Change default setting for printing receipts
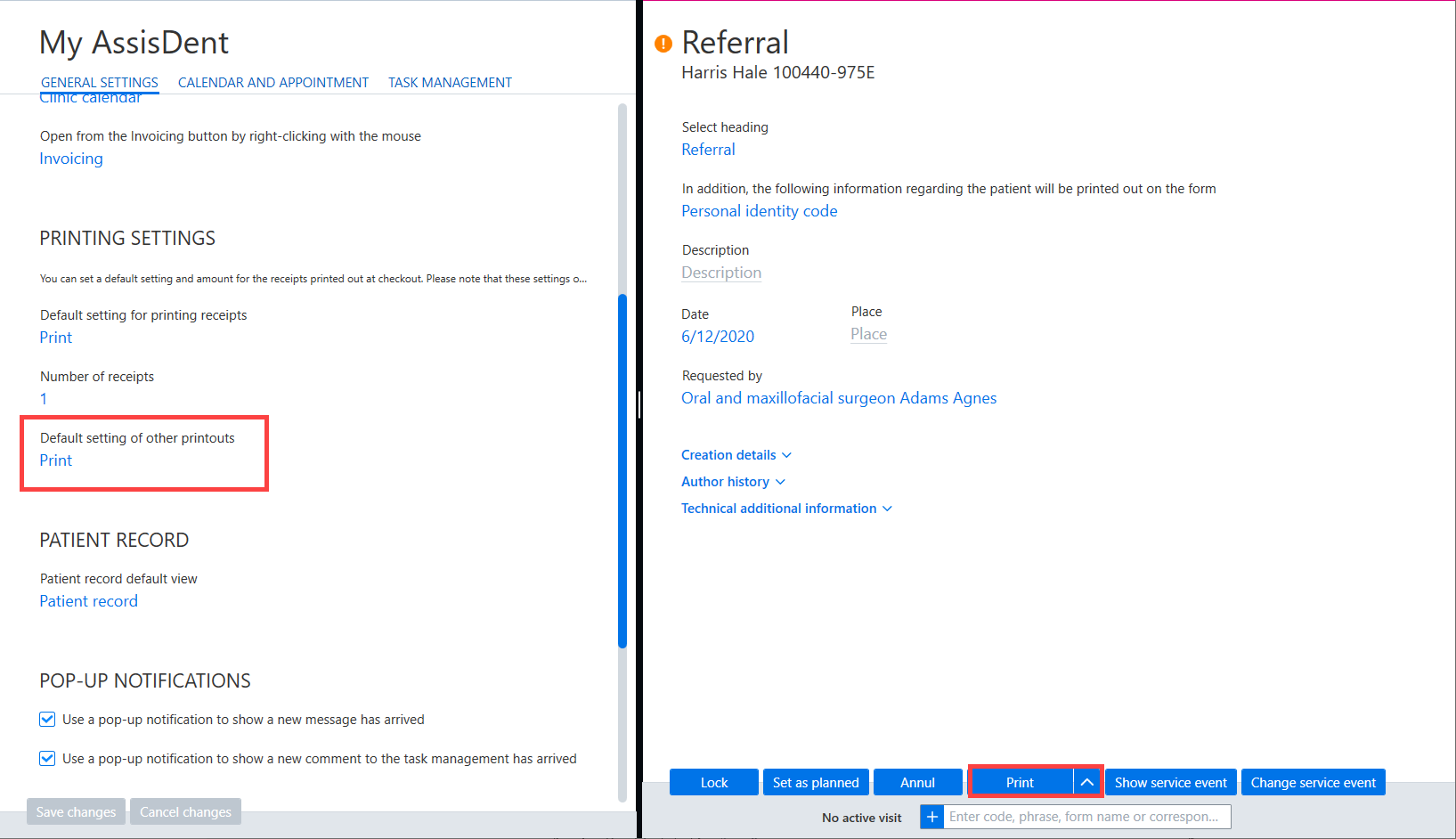Screen dimensions: 1456x839 tap(56, 338)
